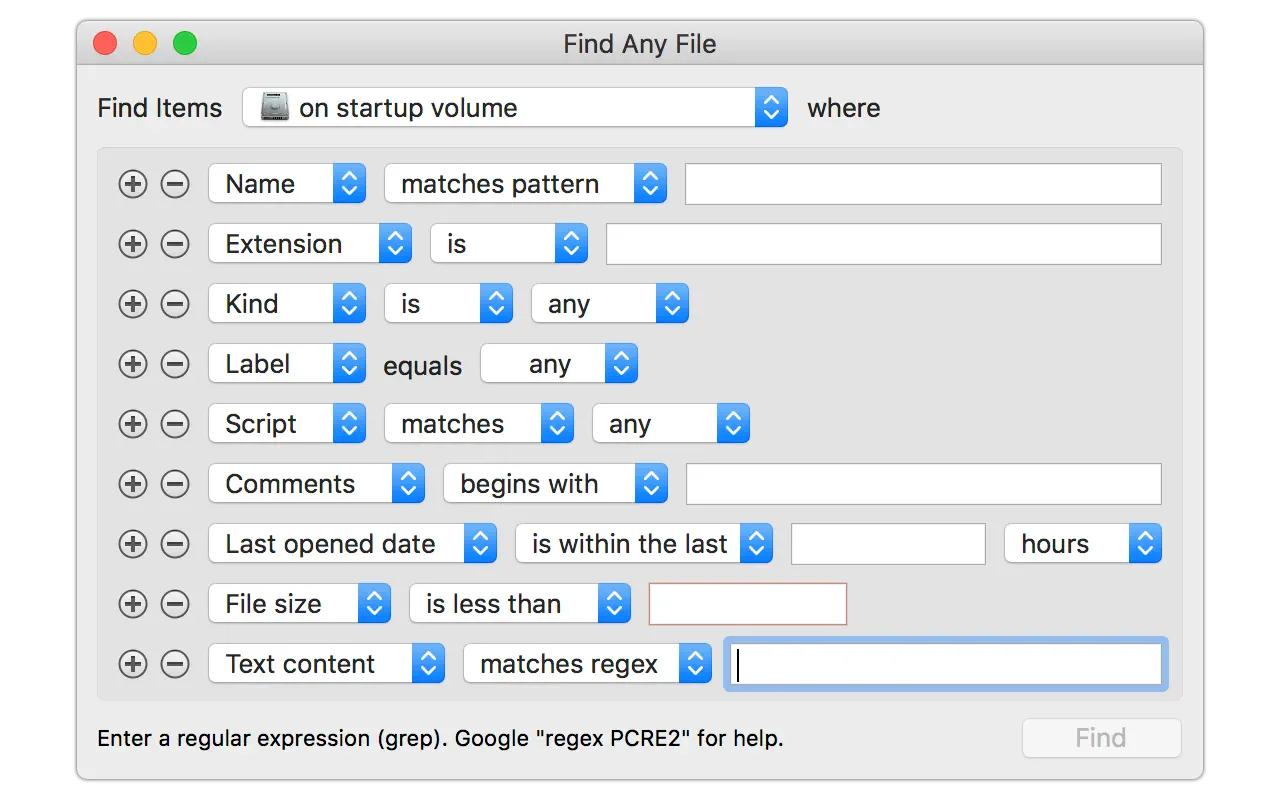1280x800 pixels.
Task: Click the Text content regex field
Action: click(x=945, y=664)
